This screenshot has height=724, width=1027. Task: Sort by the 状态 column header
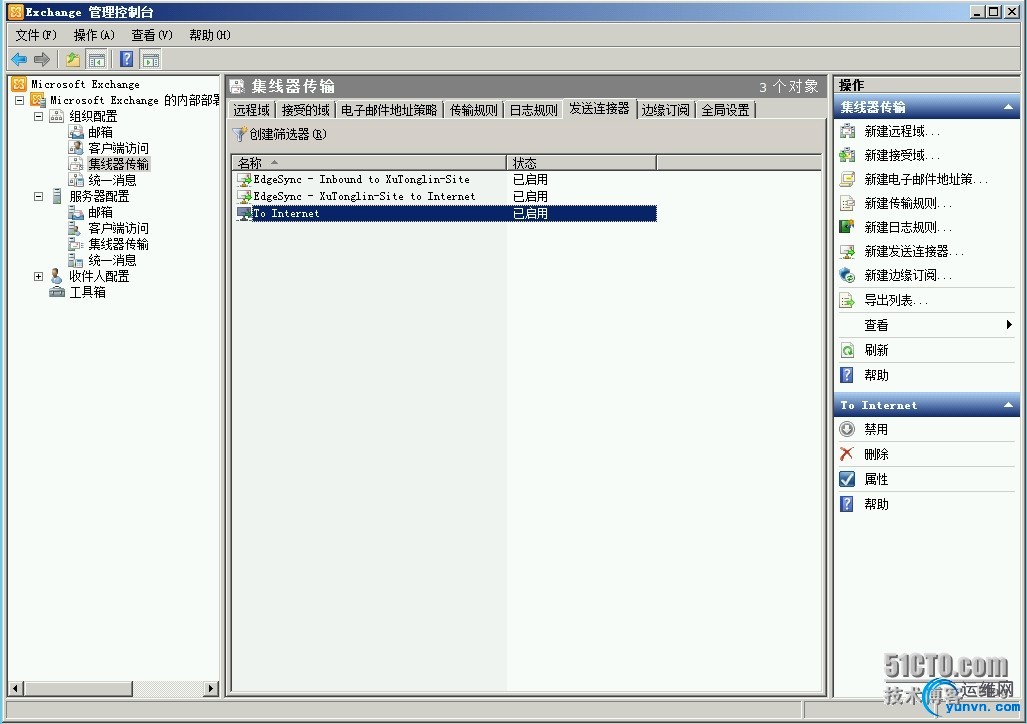582,162
